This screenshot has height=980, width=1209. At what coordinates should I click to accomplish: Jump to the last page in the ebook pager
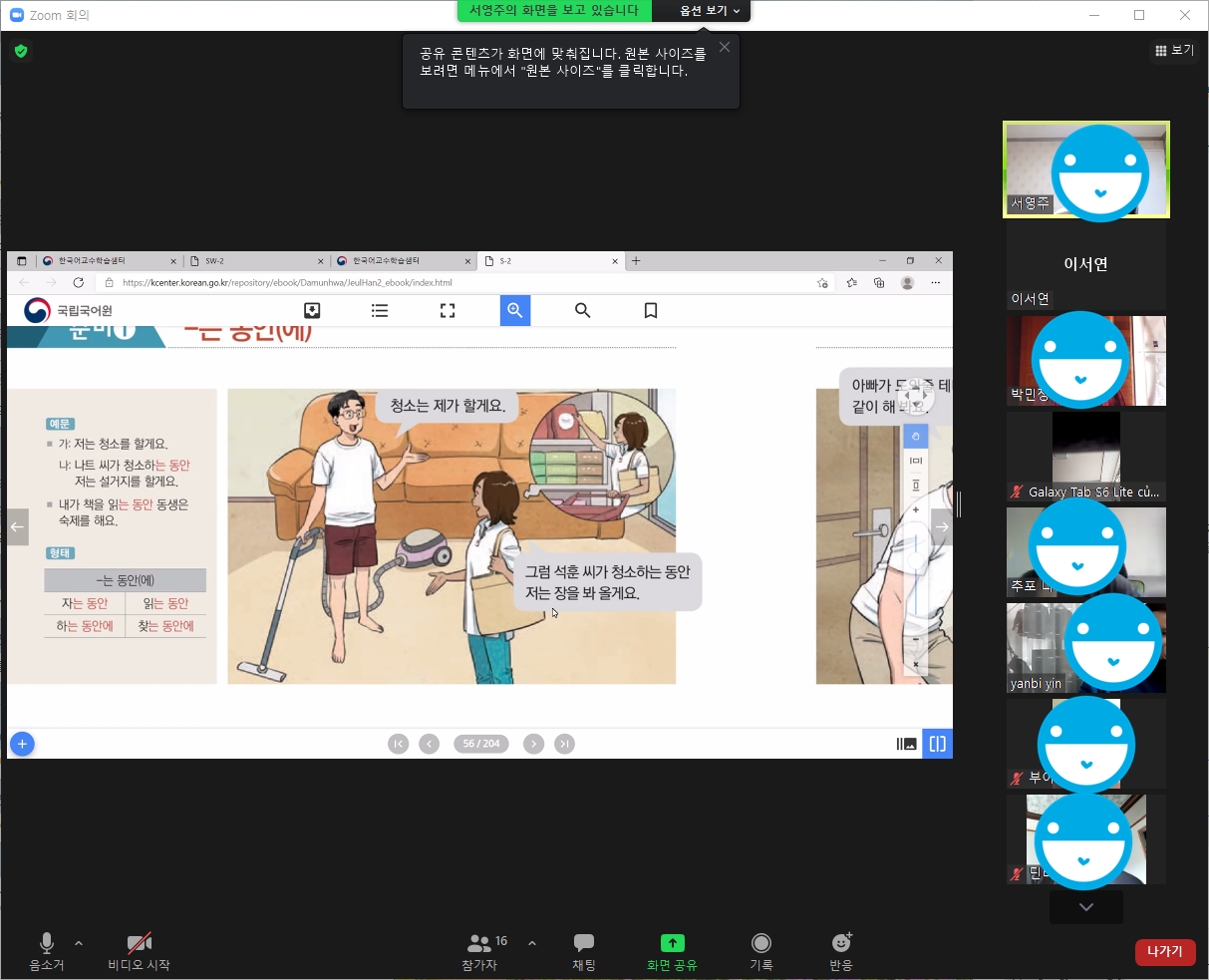point(565,744)
